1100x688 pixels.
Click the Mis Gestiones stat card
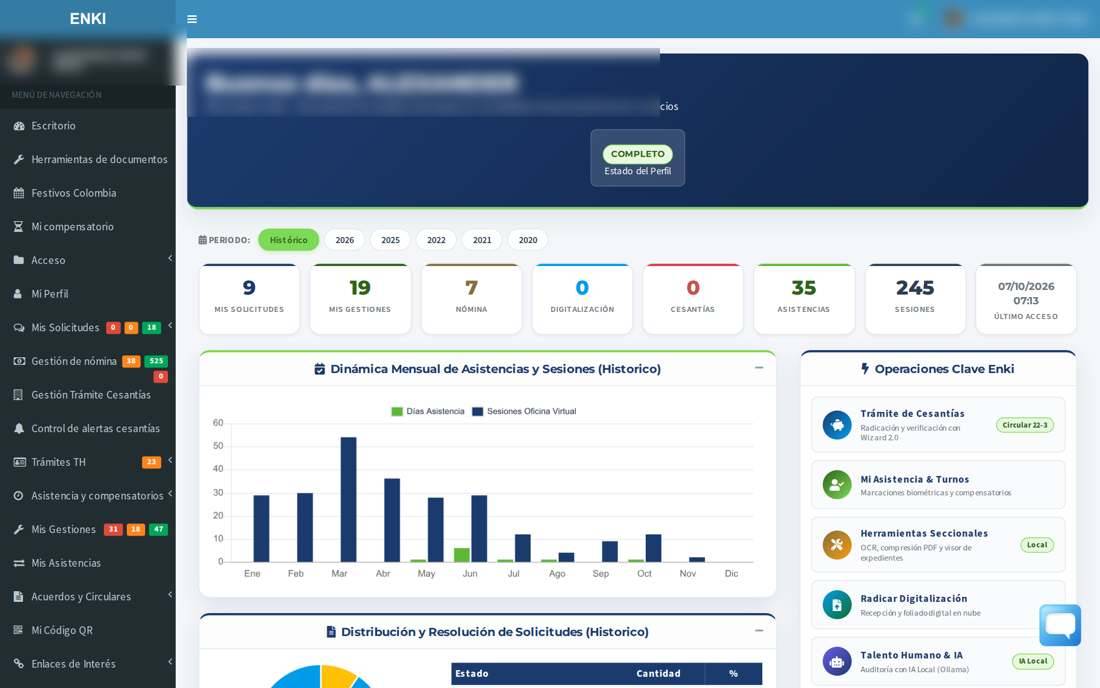[x=360, y=299]
